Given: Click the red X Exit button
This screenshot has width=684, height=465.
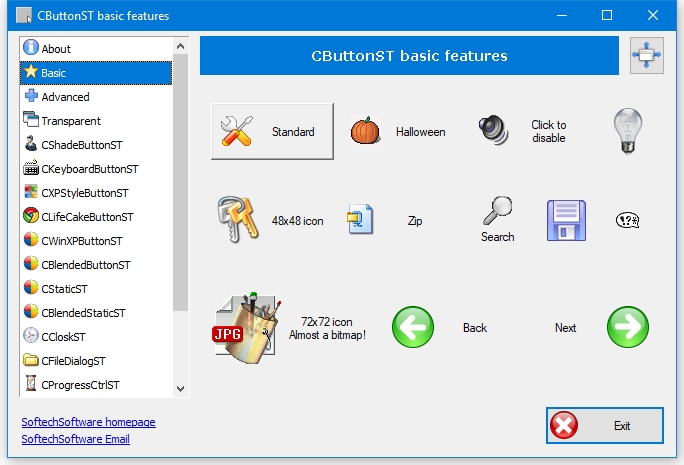Looking at the screenshot, I should tap(605, 425).
